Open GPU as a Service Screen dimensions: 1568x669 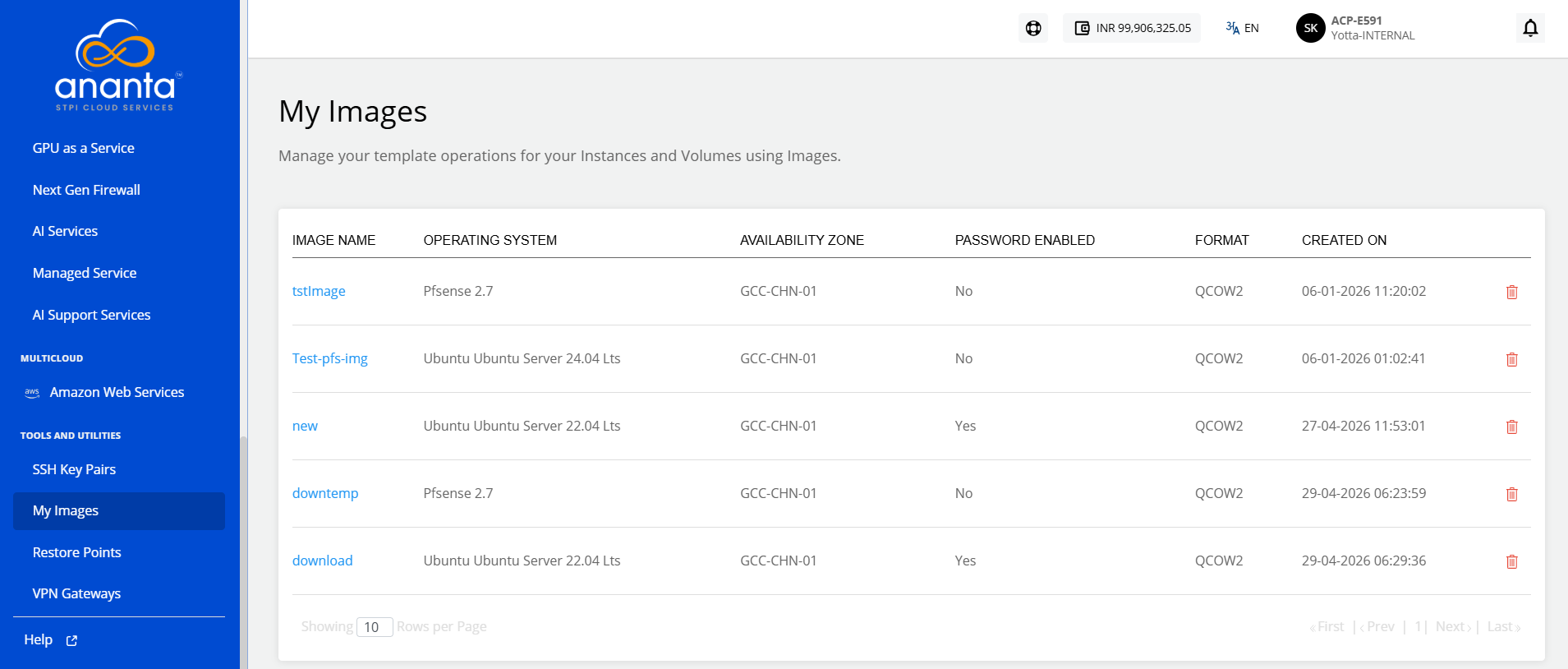click(x=84, y=148)
